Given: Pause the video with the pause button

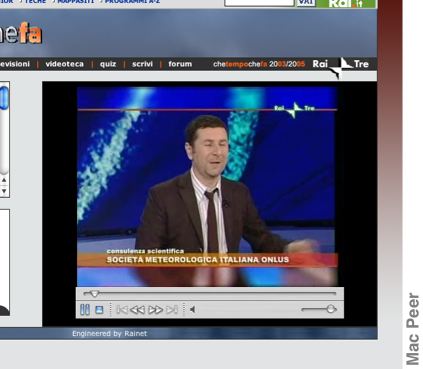Looking at the screenshot, I should 85,310.
